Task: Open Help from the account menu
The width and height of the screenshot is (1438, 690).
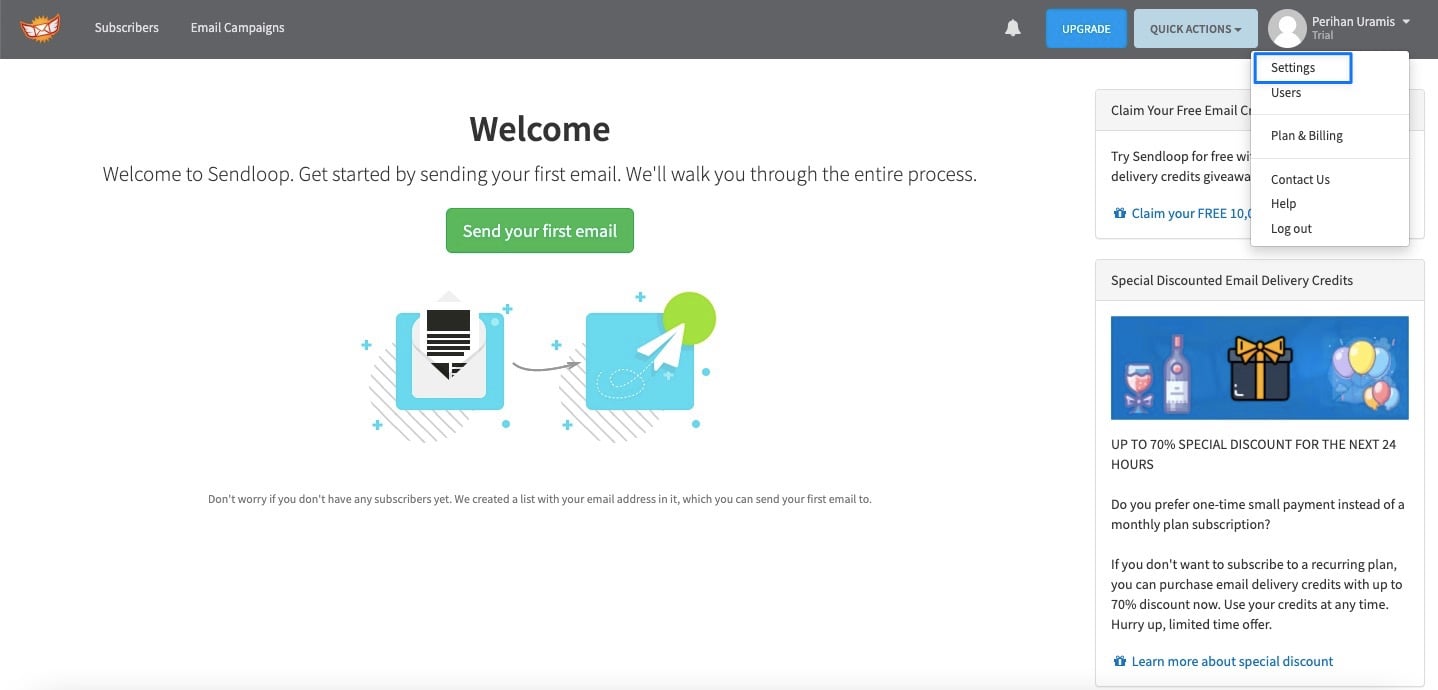Action: [x=1283, y=204]
